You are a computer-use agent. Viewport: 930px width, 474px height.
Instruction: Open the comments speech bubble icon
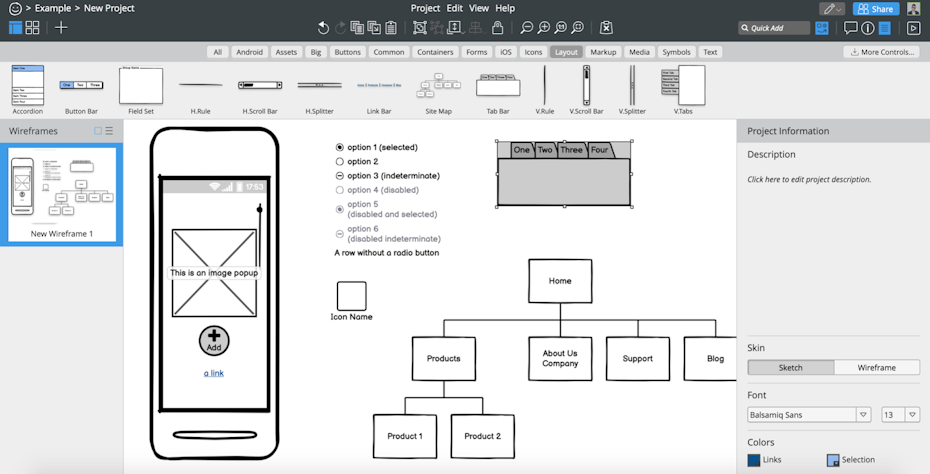(850, 28)
